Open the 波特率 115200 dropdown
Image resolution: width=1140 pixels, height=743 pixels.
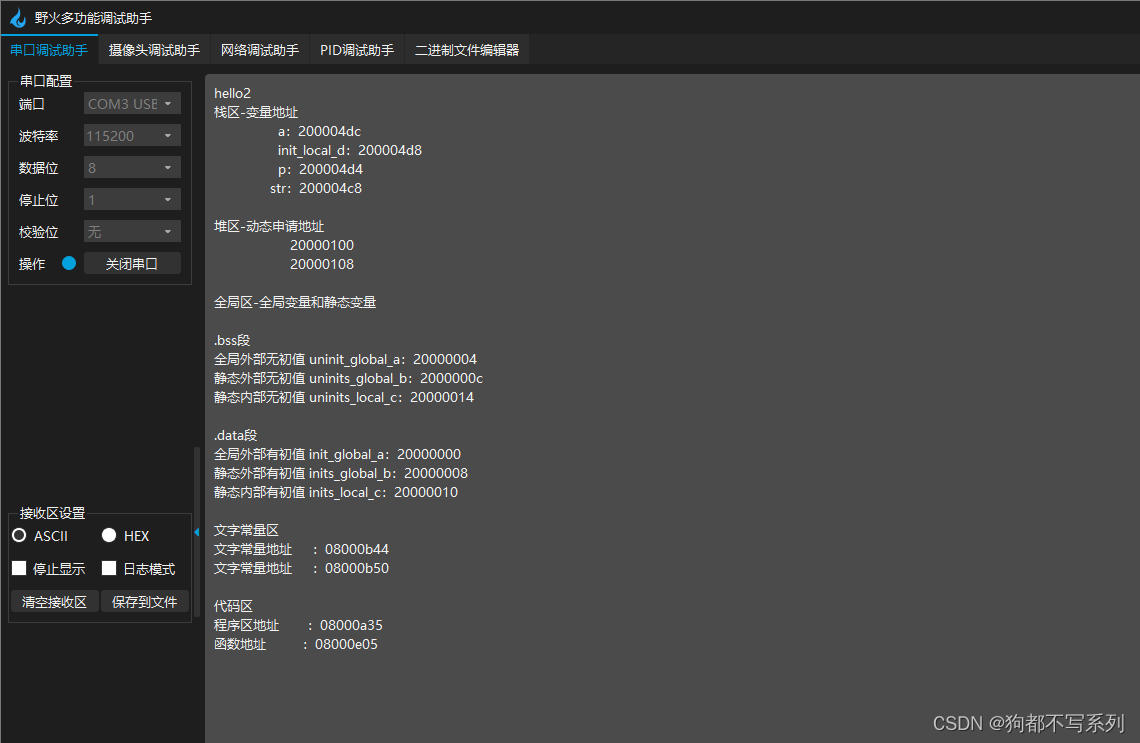tap(132, 136)
